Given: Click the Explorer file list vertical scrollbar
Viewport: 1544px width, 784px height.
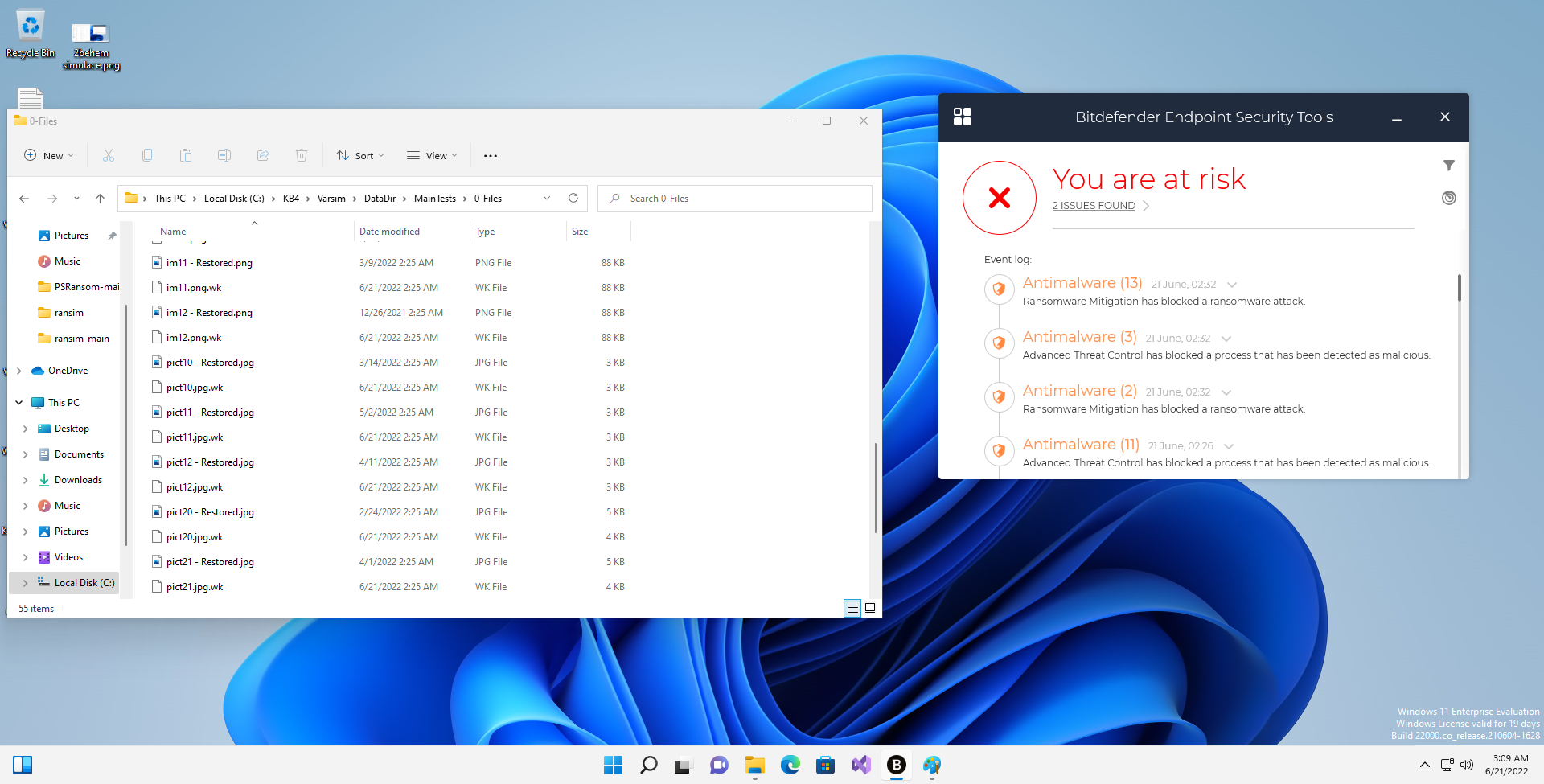Looking at the screenshot, I should (x=875, y=486).
